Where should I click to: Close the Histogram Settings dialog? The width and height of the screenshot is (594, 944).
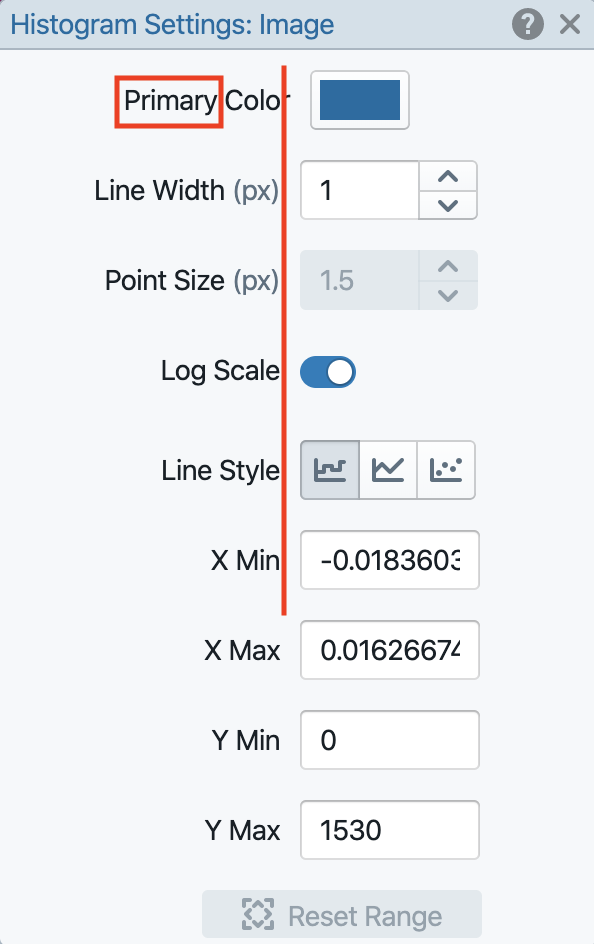(569, 24)
